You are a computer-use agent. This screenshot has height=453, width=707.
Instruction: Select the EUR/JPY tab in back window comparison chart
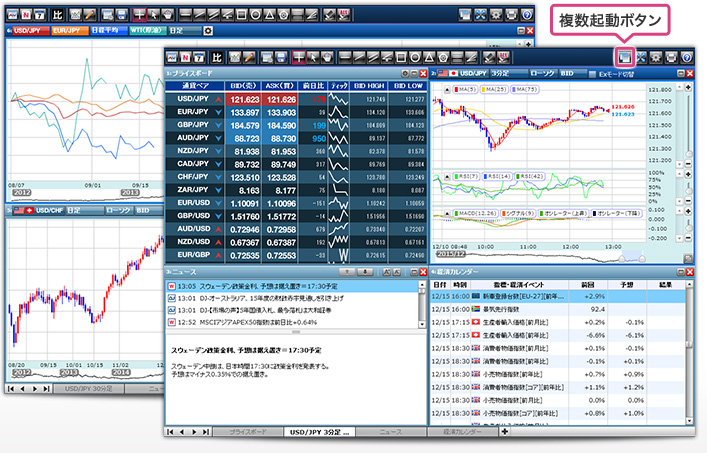[x=69, y=31]
